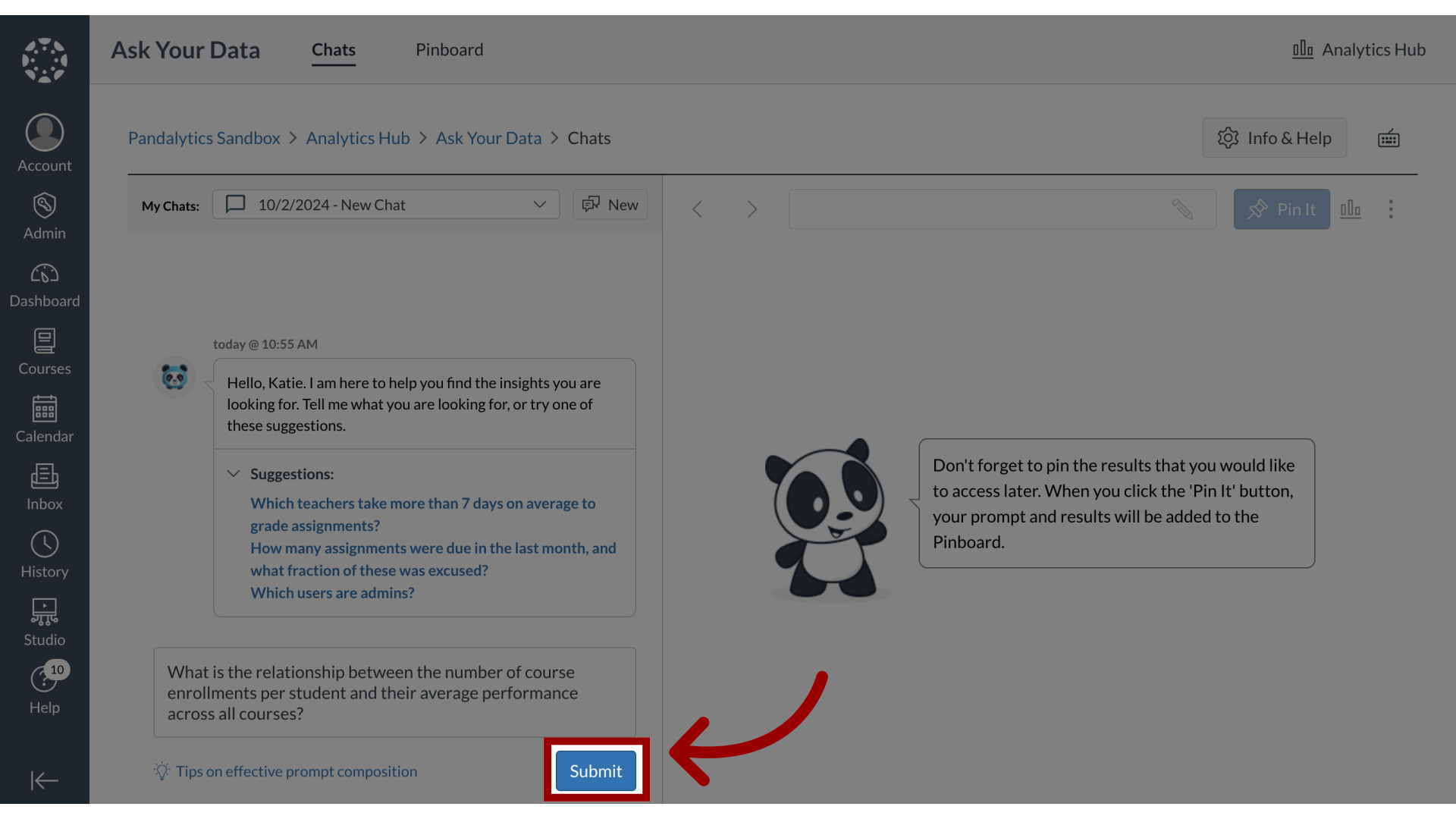Expand the Suggestions section

(x=233, y=473)
